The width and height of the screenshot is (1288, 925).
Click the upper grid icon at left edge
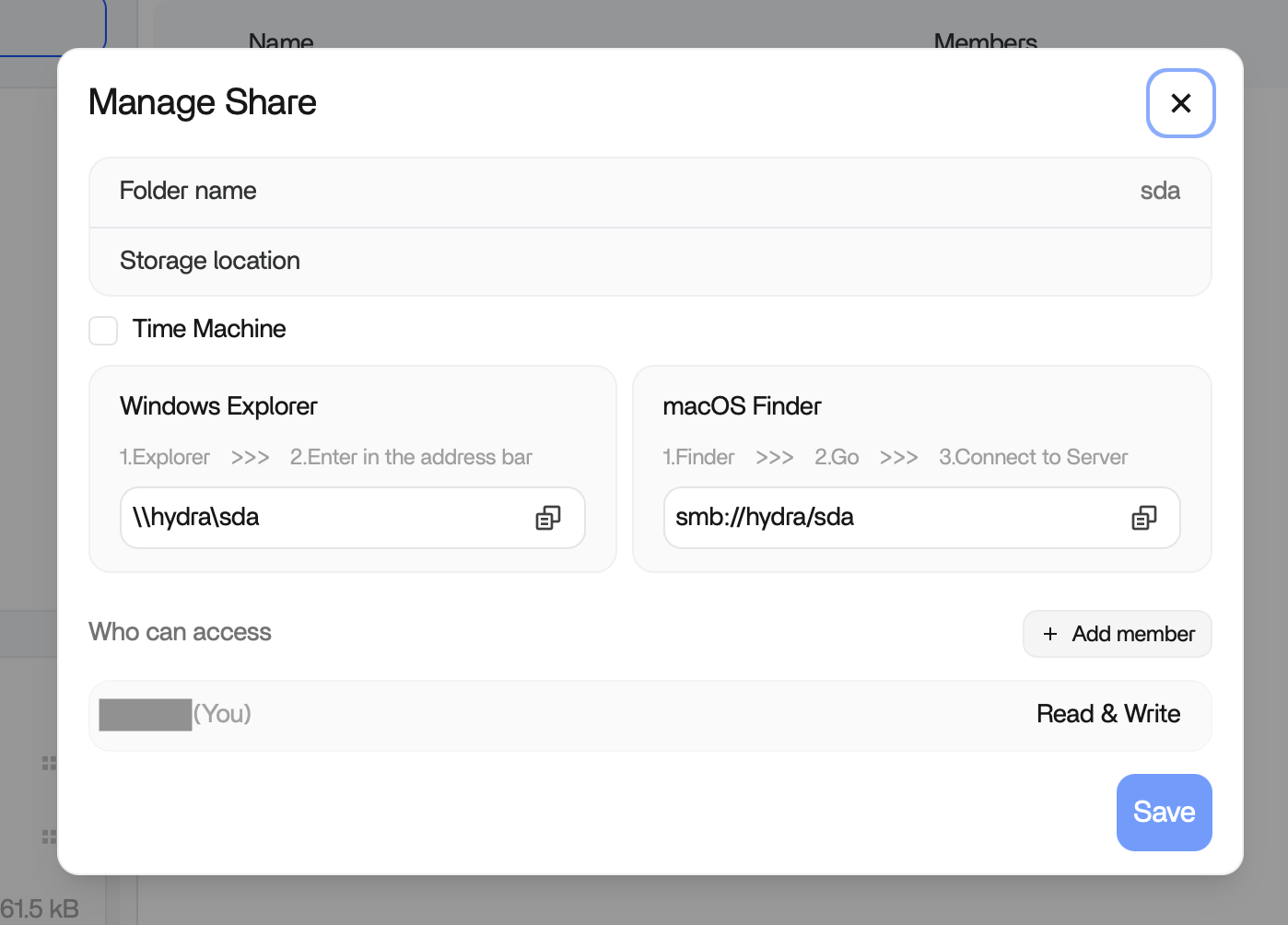tap(49, 763)
